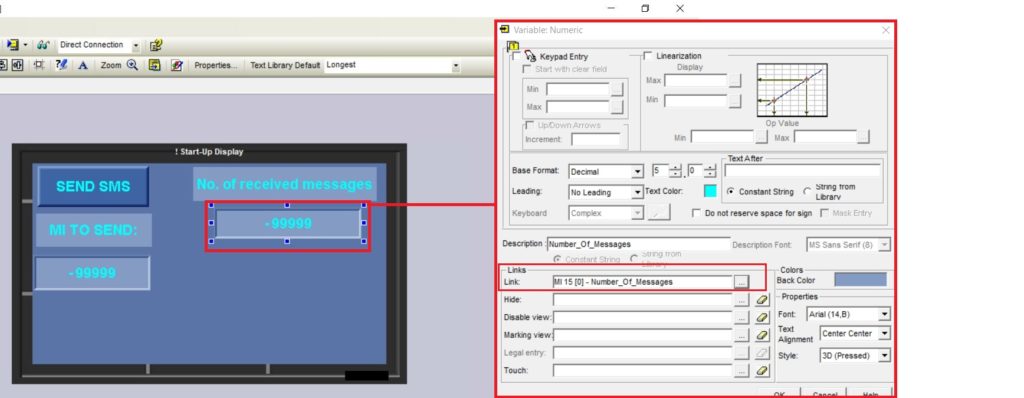
Task: Clear the Touch link with eraser icon
Action: click(x=761, y=371)
